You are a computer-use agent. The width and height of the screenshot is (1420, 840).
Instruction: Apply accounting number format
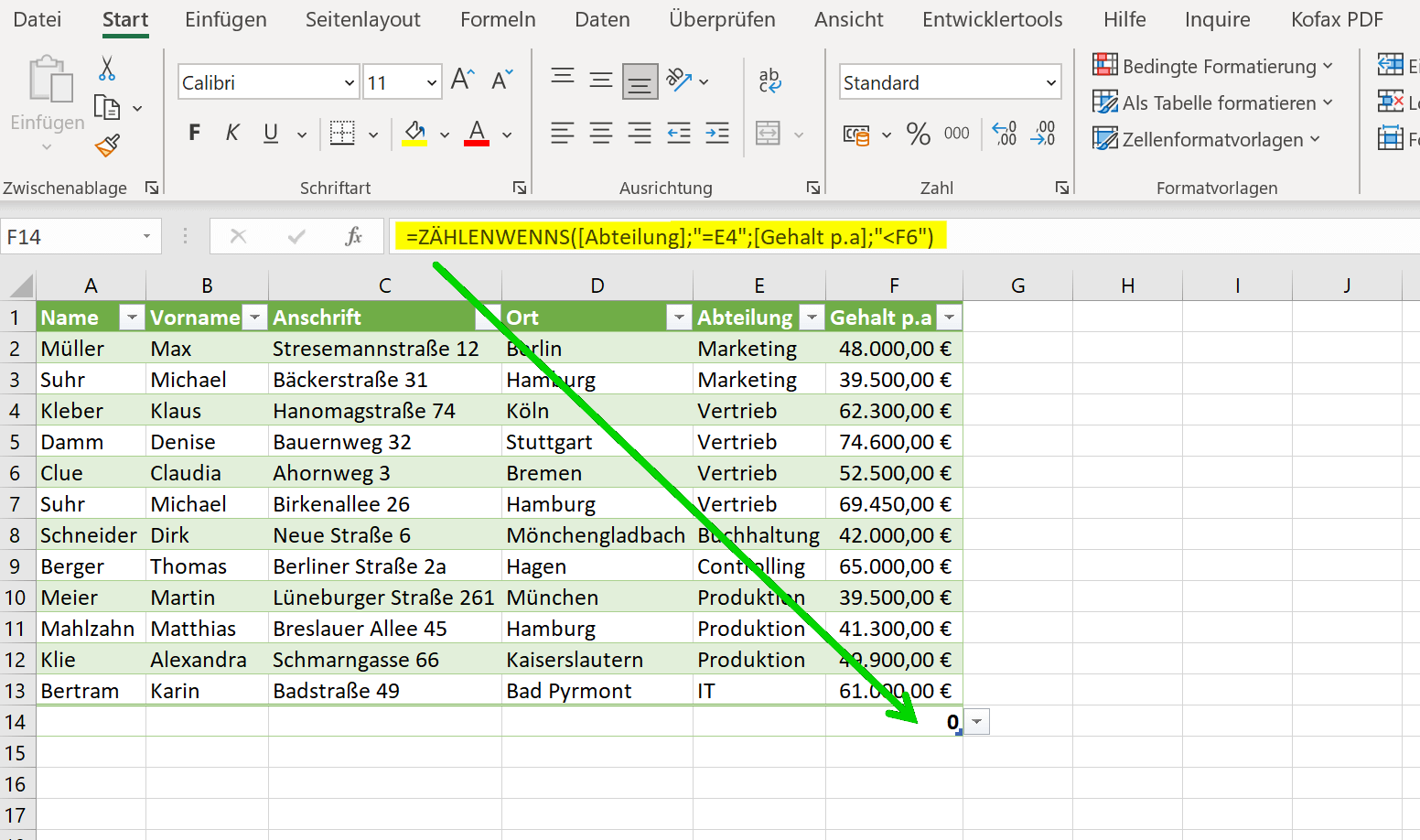pyautogui.click(x=856, y=135)
